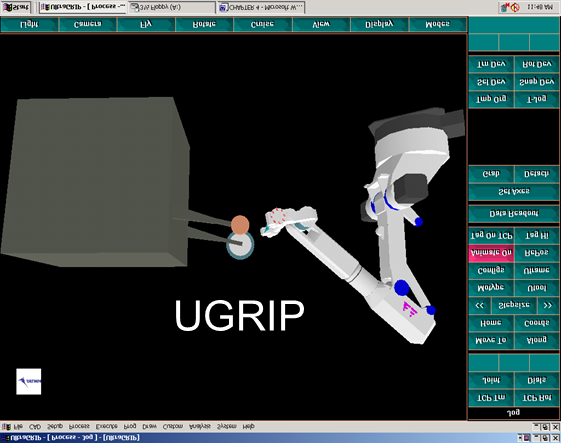Open the Process menu
561x443 pixels.
click(x=79, y=427)
